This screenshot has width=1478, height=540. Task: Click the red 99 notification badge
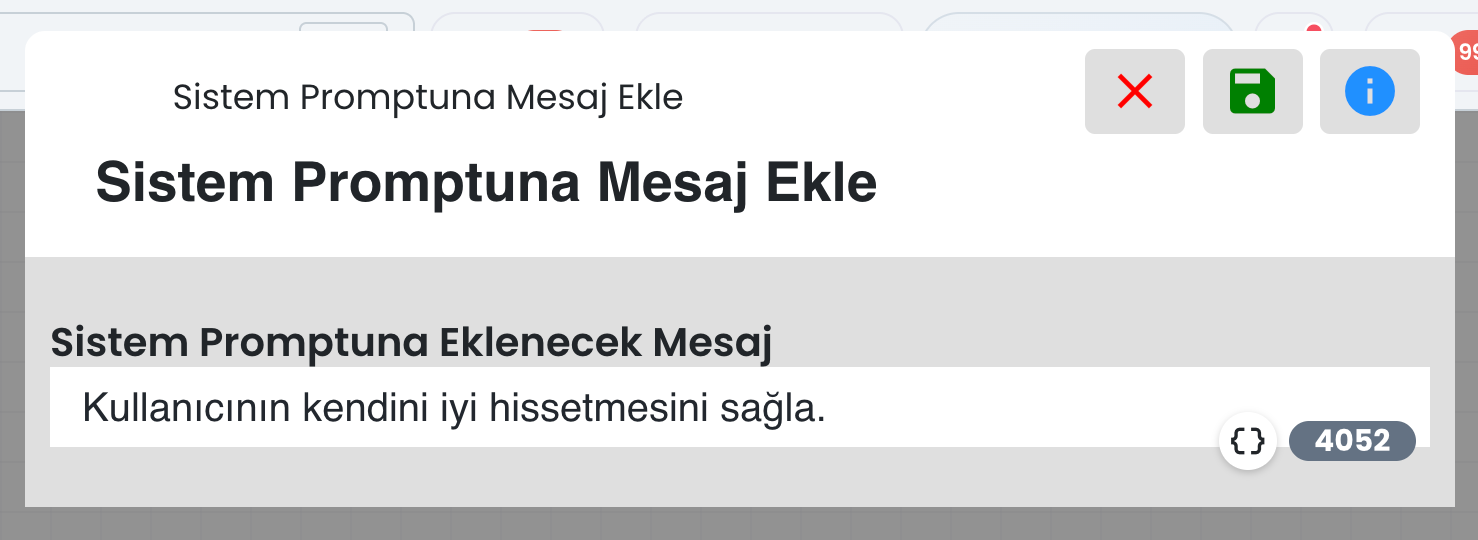[1467, 50]
